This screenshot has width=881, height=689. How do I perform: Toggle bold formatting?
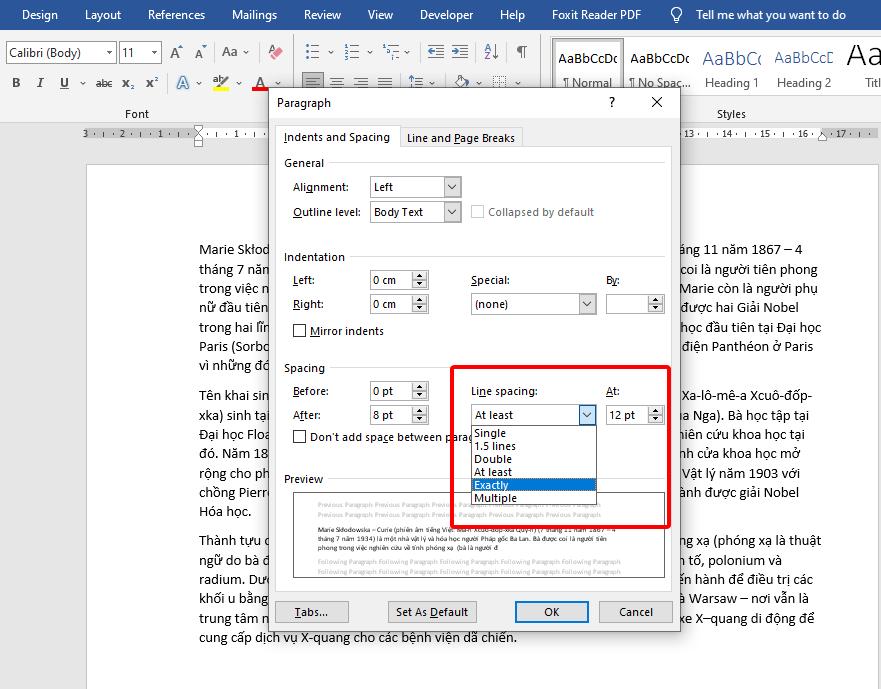[x=14, y=83]
